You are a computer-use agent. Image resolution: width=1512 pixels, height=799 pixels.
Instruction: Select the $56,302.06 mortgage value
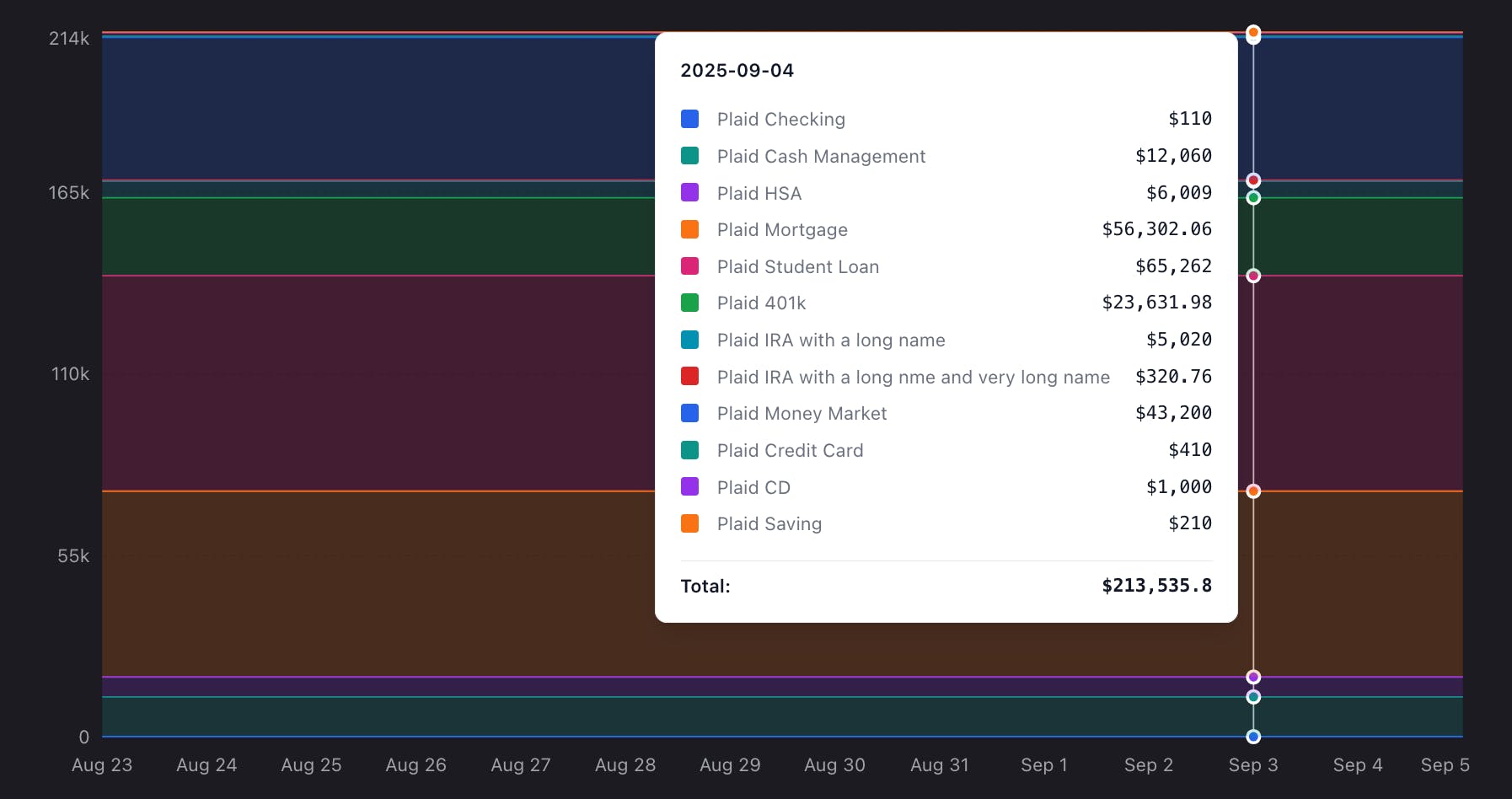point(1156,229)
